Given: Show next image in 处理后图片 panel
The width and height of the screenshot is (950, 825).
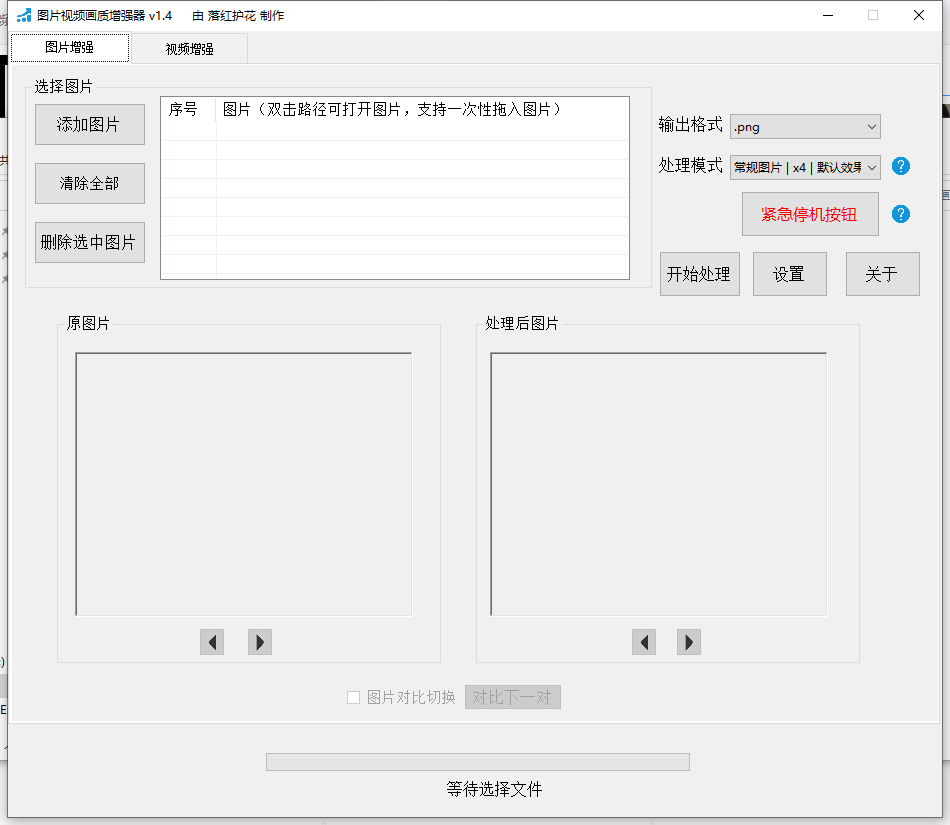Looking at the screenshot, I should click(689, 642).
